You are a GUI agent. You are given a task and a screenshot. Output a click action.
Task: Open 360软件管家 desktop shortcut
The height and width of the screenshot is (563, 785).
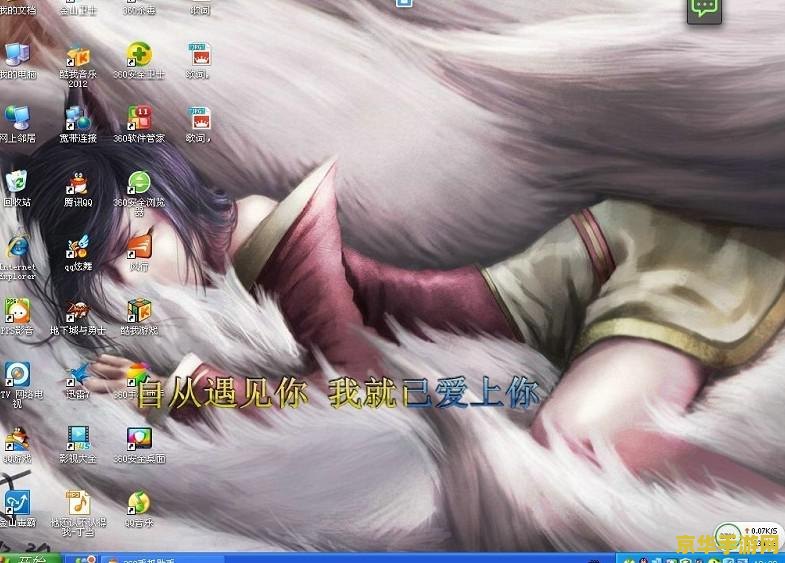(139, 119)
